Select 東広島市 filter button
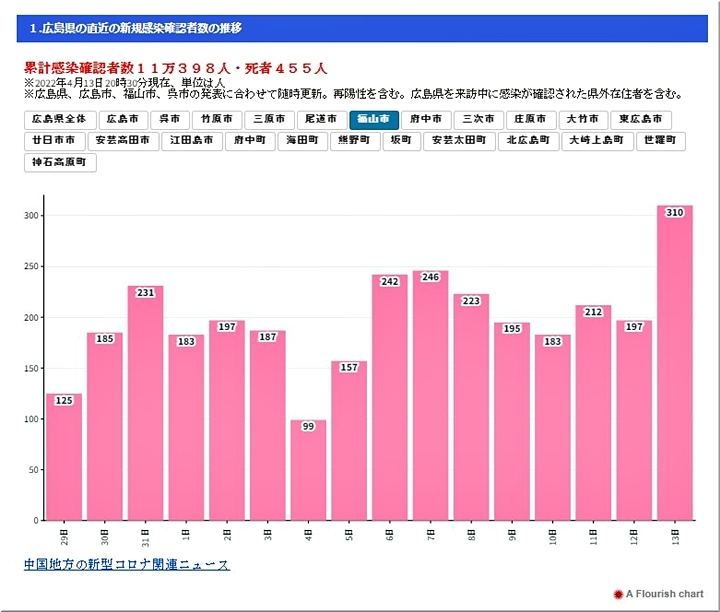This screenshot has height=612, width=720. click(x=639, y=119)
